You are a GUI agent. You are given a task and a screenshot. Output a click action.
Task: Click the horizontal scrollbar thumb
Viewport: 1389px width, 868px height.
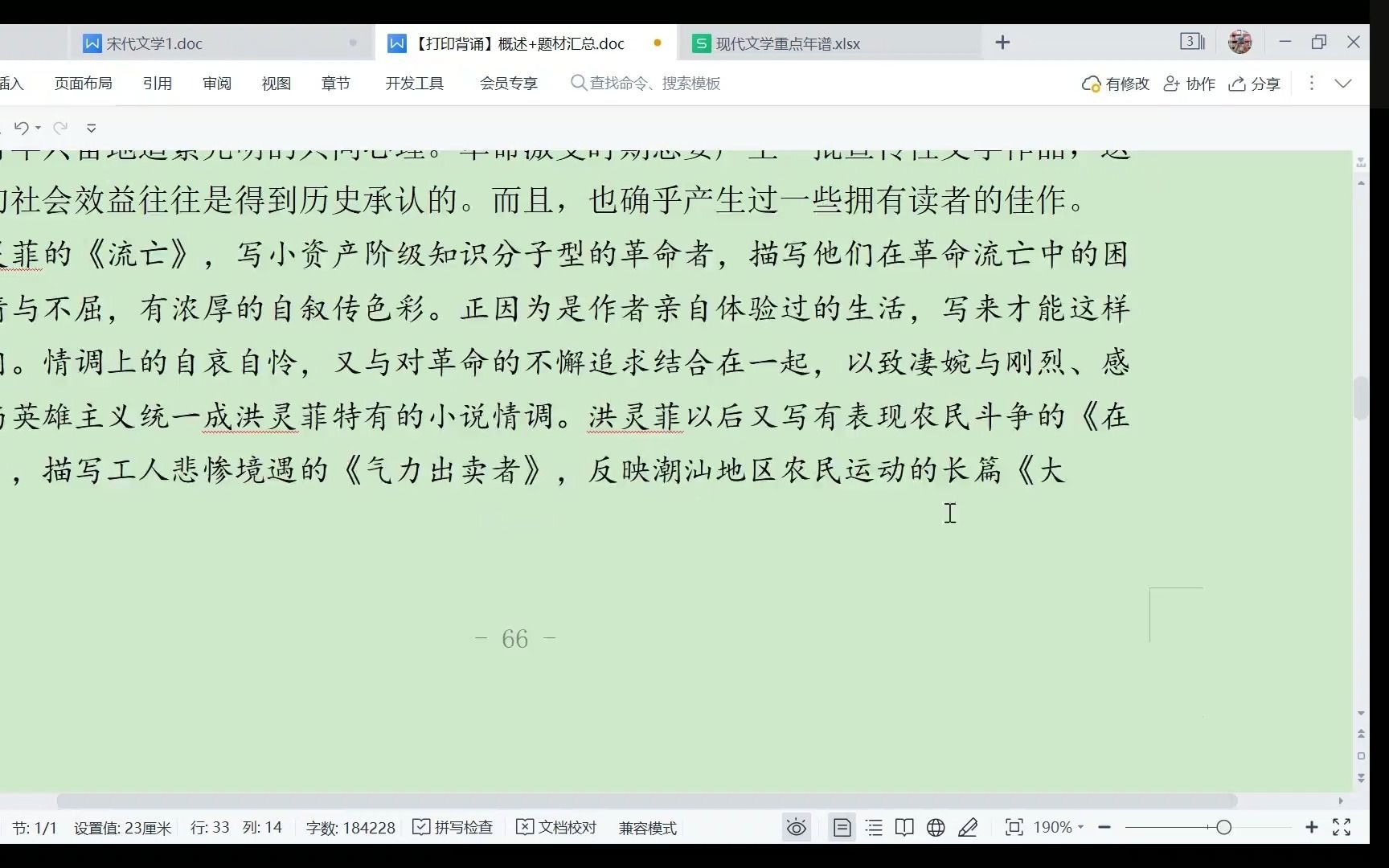click(x=646, y=801)
